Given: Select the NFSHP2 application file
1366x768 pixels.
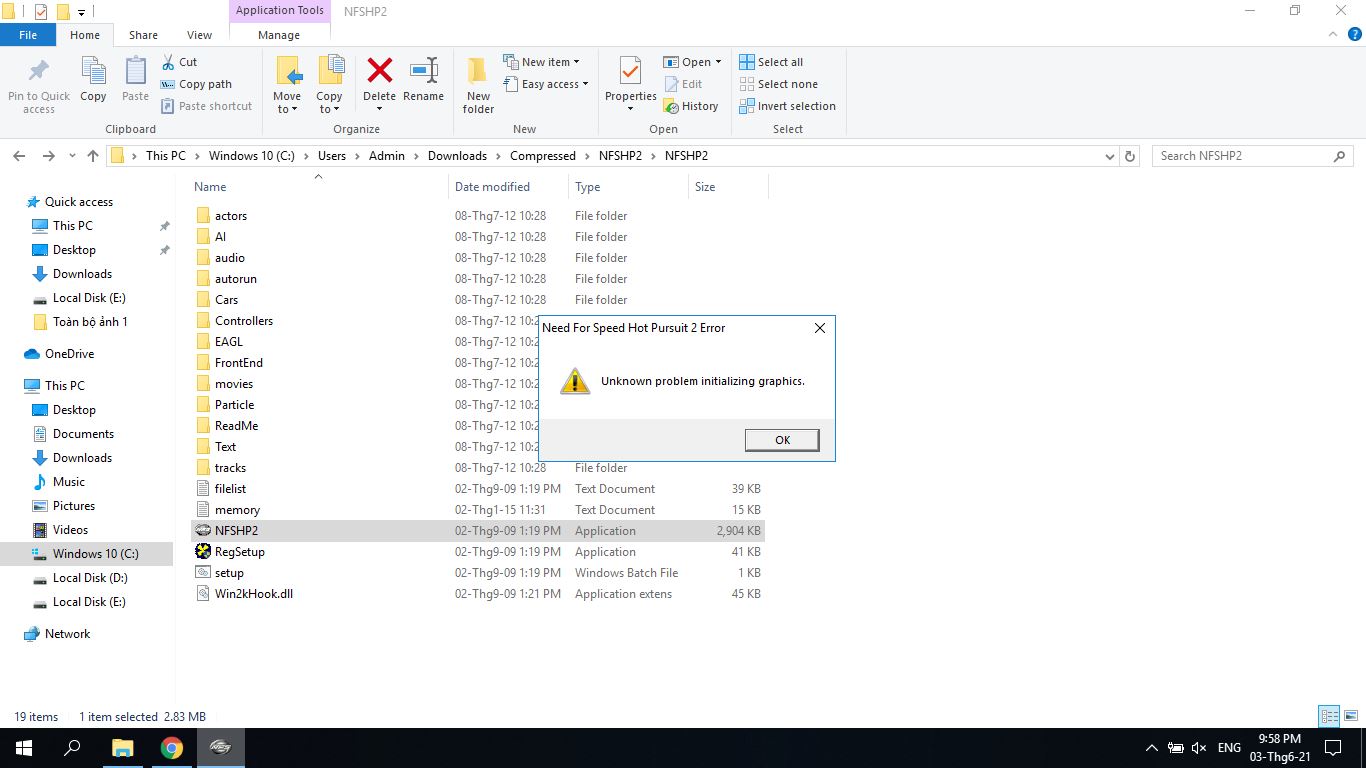Looking at the screenshot, I should click(x=478, y=531).
